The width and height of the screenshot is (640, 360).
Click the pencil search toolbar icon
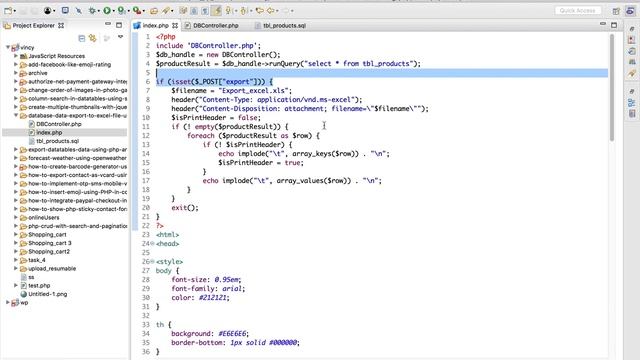tap(166, 11)
